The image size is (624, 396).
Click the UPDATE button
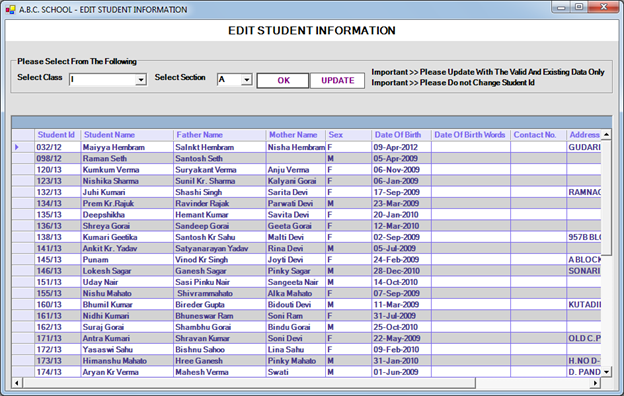coord(337,80)
